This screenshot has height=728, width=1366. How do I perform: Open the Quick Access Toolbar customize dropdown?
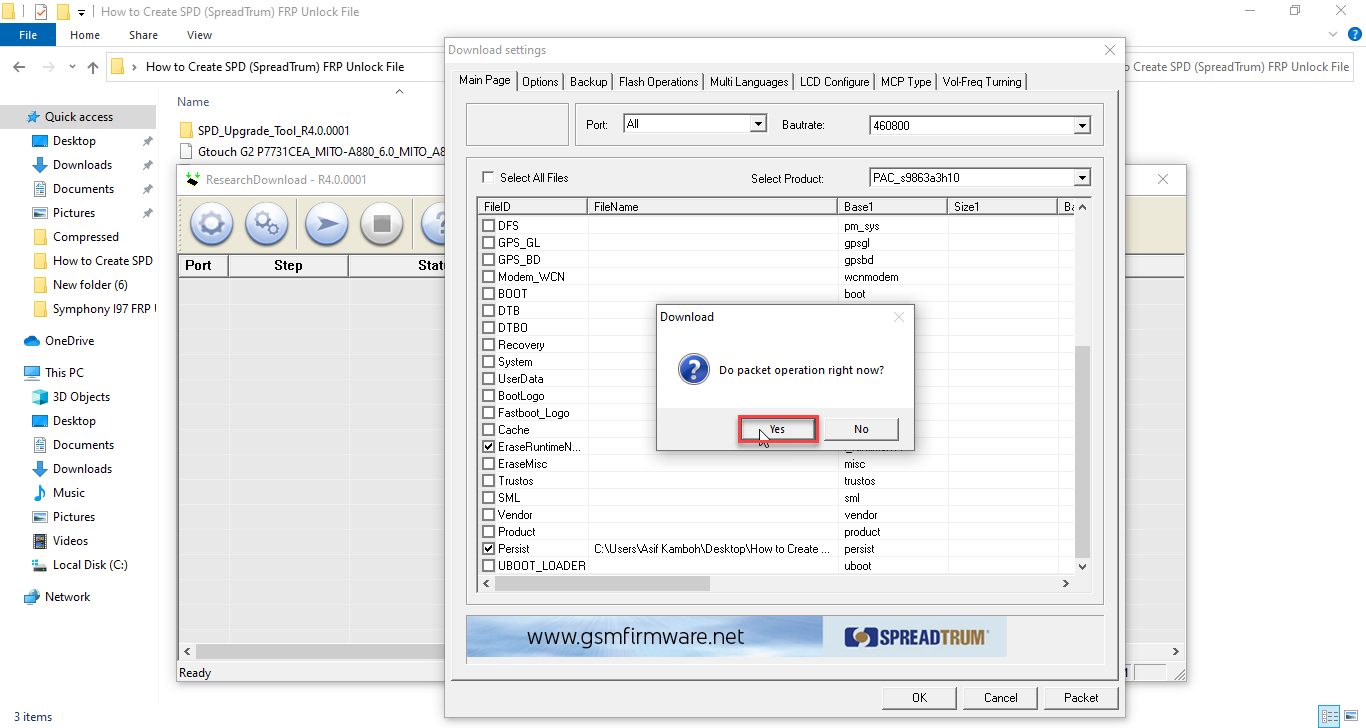82,12
